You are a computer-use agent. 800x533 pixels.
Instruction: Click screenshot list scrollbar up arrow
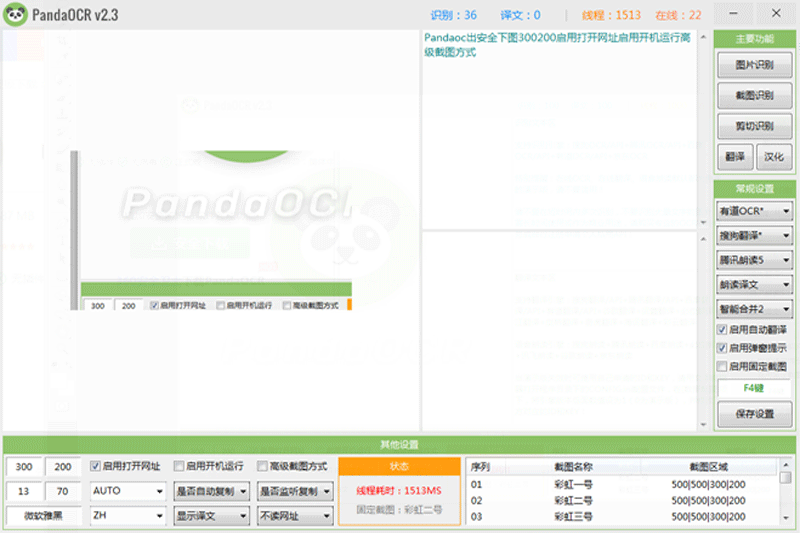[786, 465]
